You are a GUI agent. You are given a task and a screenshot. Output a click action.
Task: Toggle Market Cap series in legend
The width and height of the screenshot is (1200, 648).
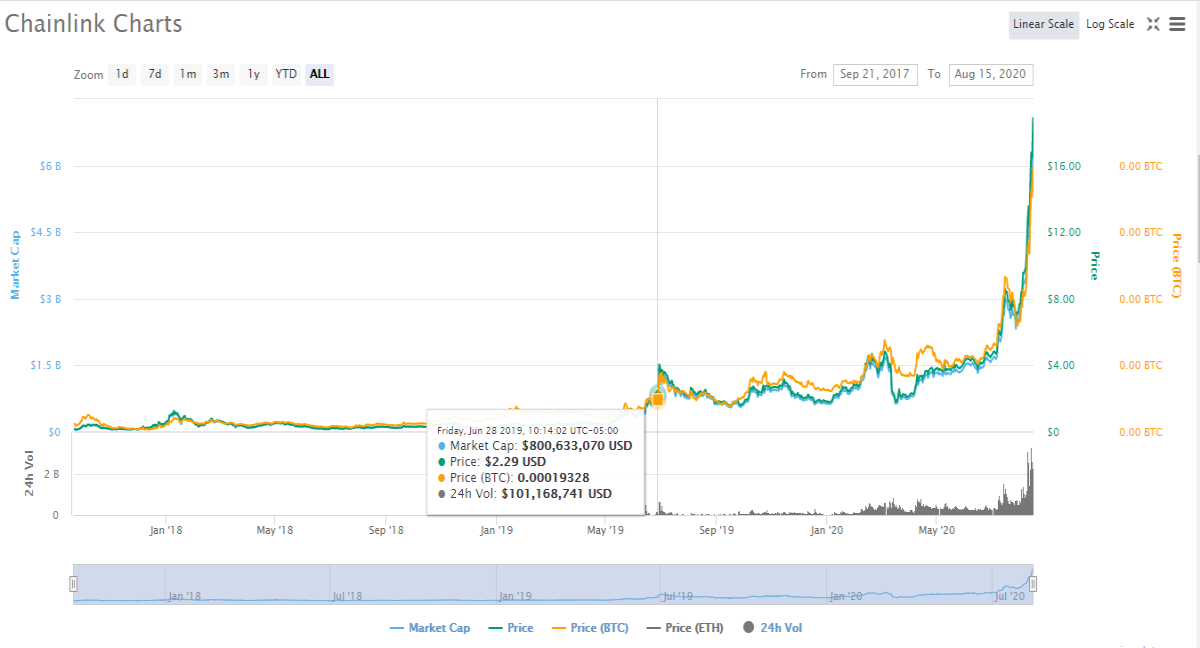click(x=429, y=628)
